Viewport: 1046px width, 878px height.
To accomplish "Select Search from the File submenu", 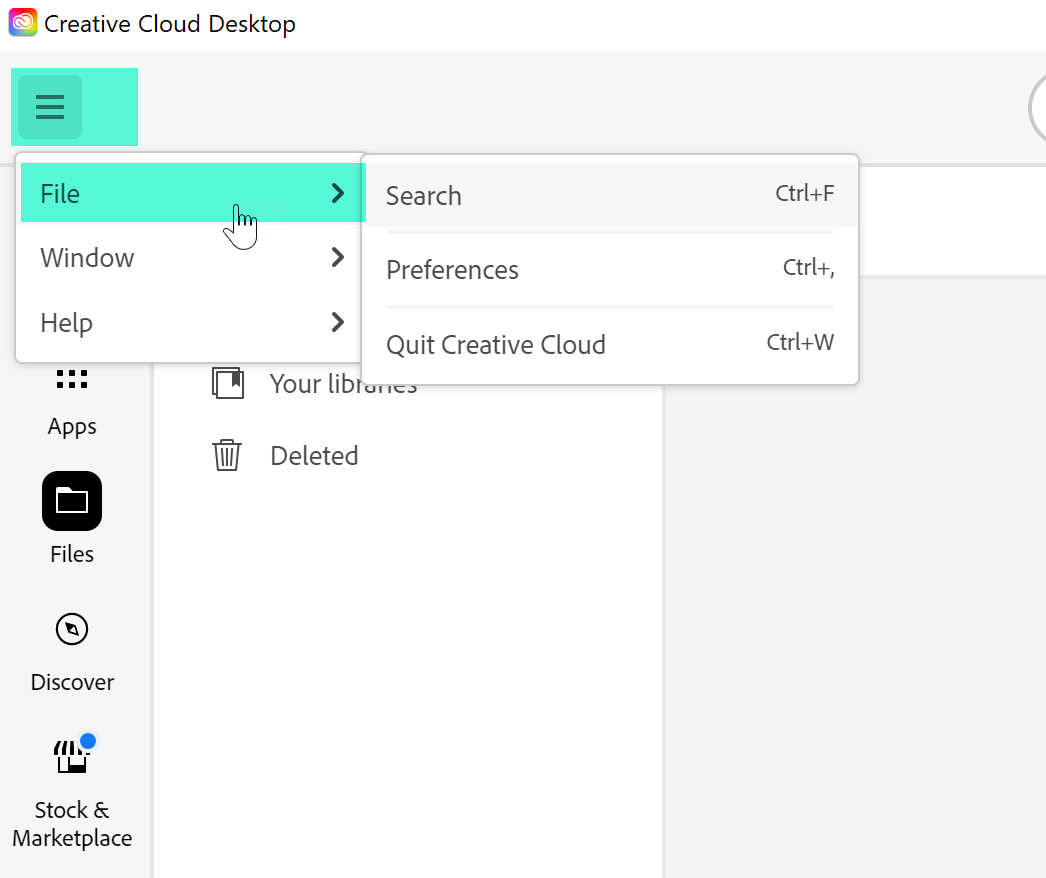I will 423,196.
